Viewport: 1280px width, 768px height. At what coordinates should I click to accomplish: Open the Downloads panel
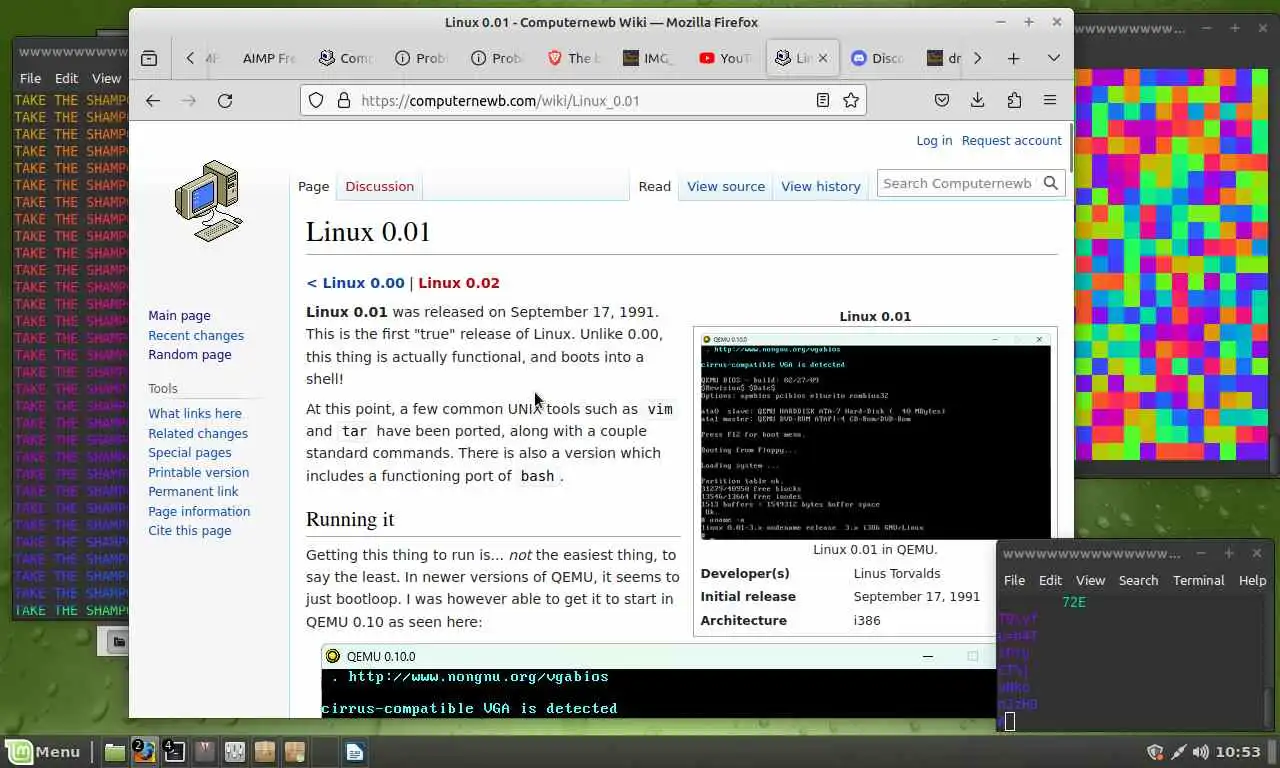(978, 100)
